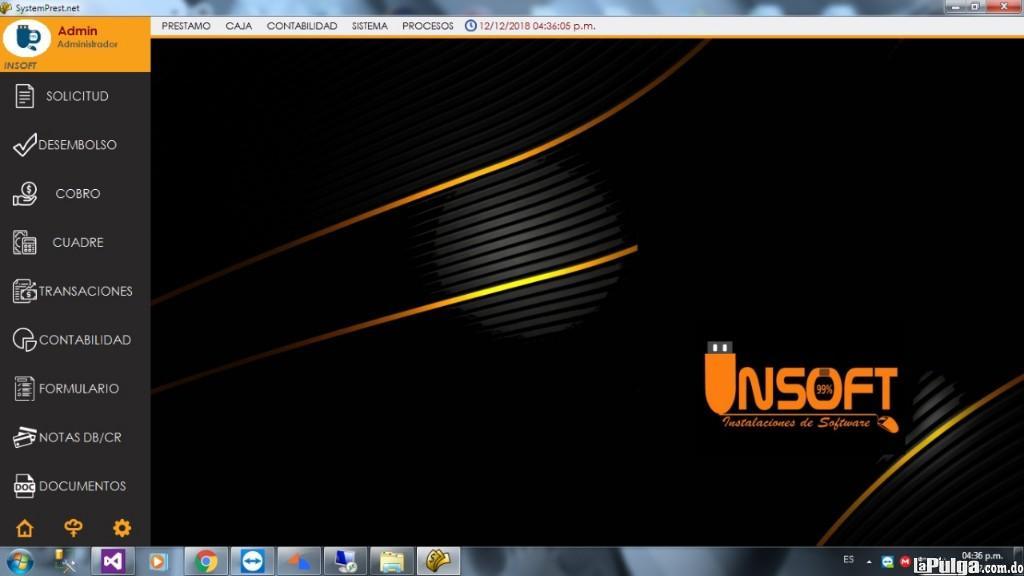Show hidden system tray icons arrow
The image size is (1024, 576).
pos(869,561)
